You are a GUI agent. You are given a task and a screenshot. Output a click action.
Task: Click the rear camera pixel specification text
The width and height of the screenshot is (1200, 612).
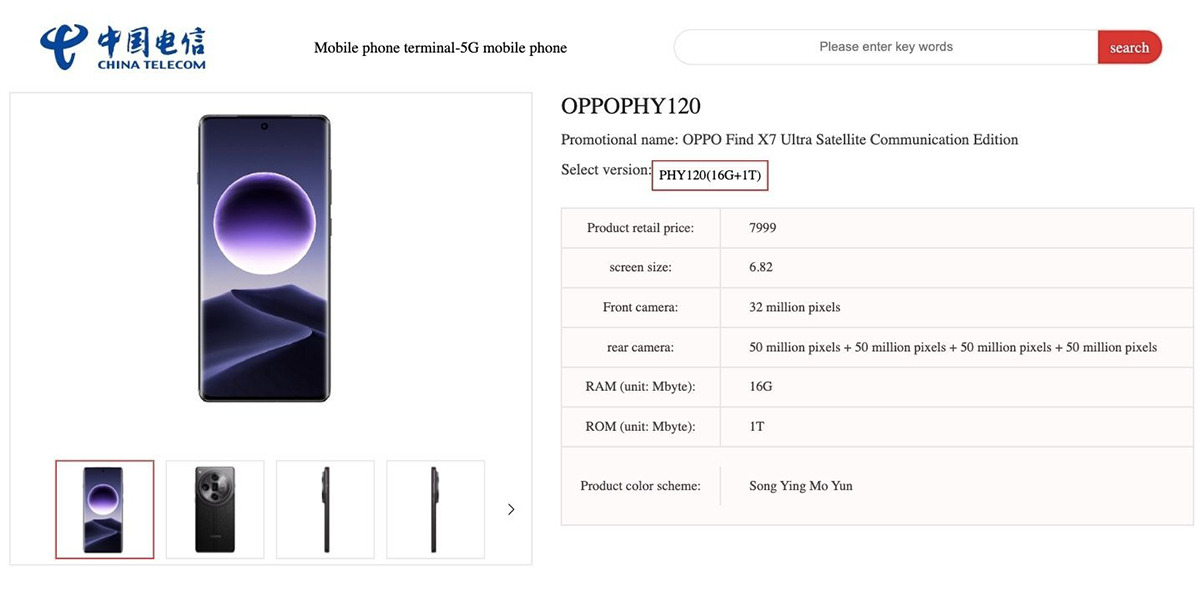(953, 347)
